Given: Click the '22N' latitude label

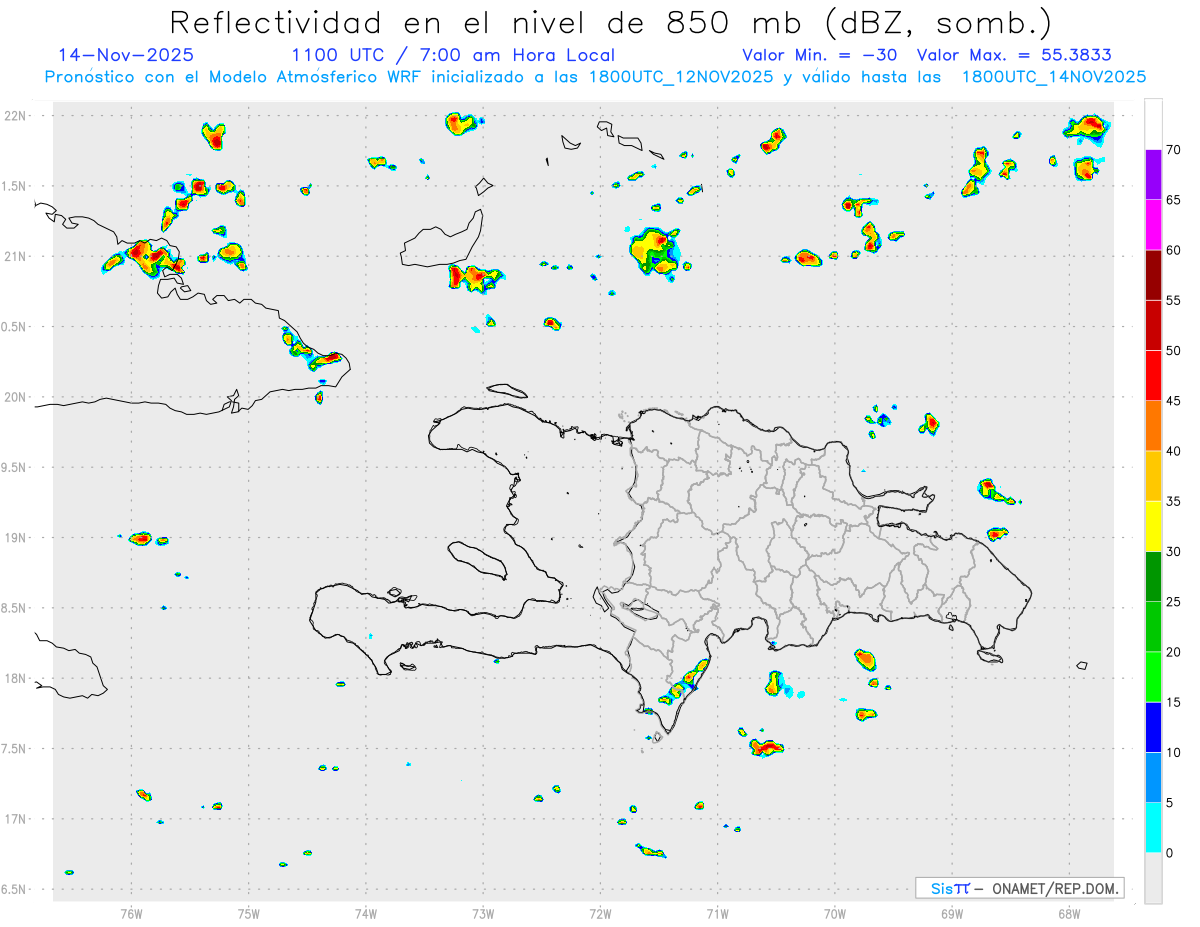Looking at the screenshot, I should (15, 115).
